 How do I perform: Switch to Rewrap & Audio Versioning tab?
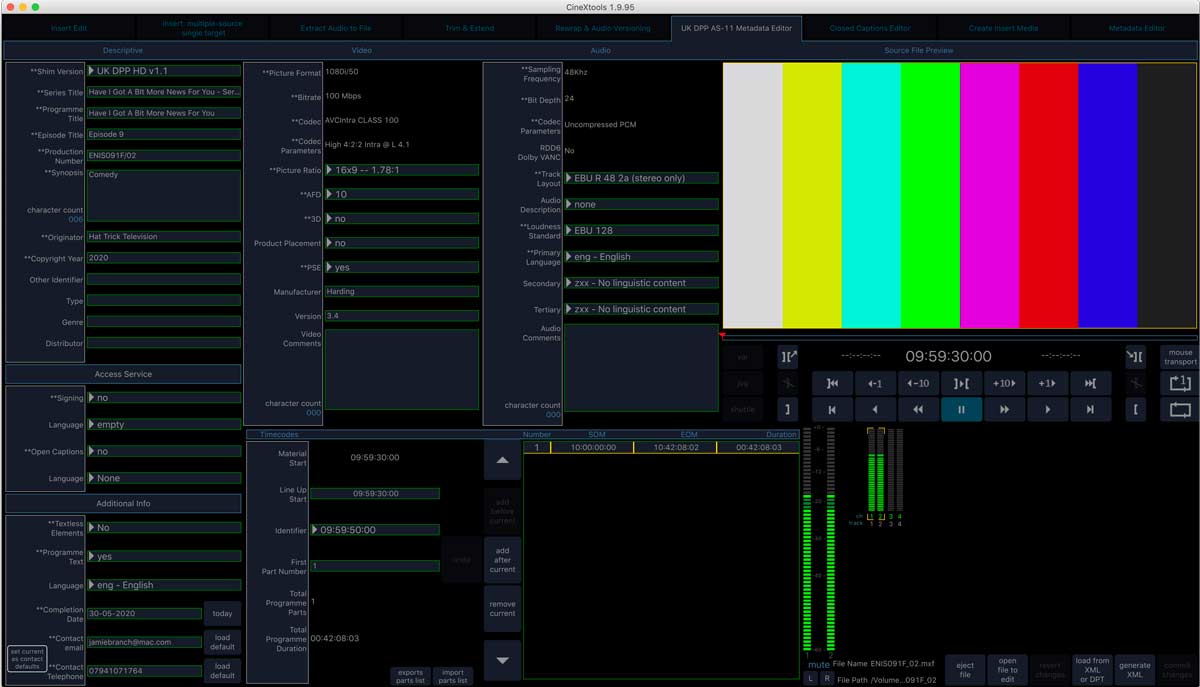(x=602, y=28)
